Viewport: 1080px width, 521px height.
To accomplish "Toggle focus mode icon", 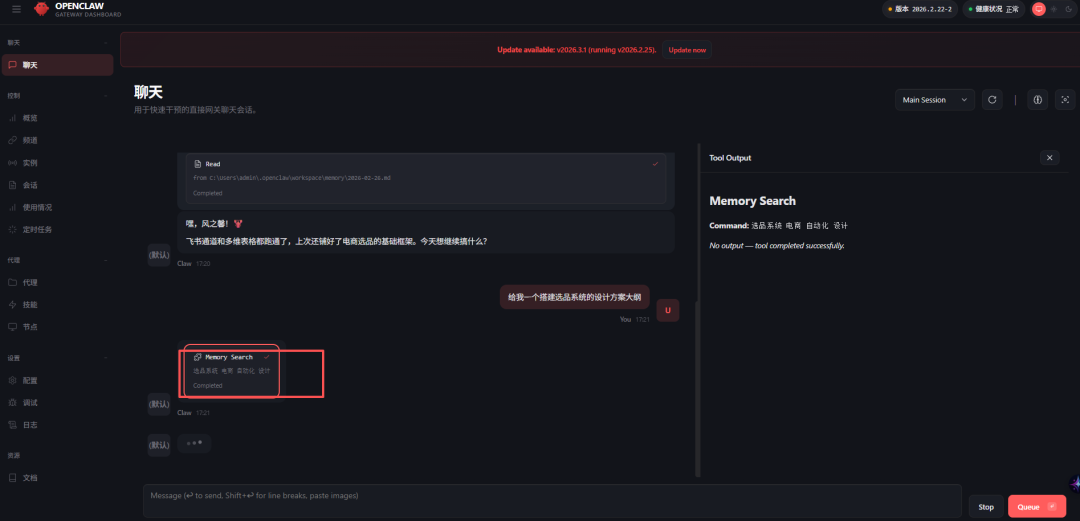I will coord(1065,100).
